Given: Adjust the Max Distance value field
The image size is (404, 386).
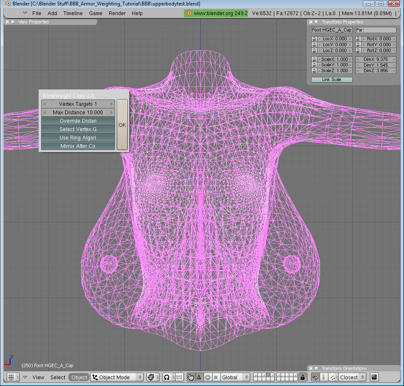Looking at the screenshot, I should coord(78,112).
